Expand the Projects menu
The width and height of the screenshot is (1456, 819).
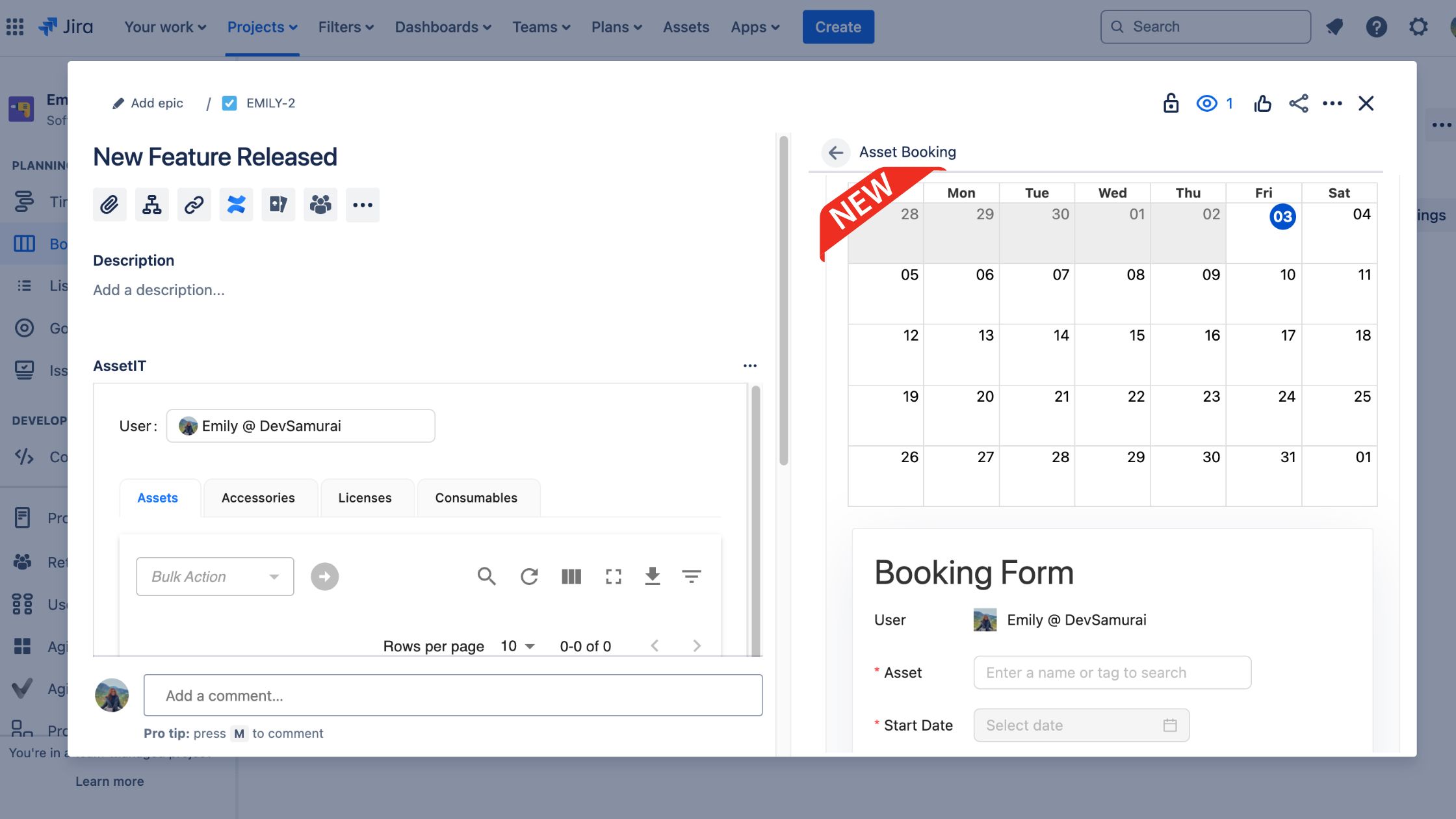coord(262,27)
